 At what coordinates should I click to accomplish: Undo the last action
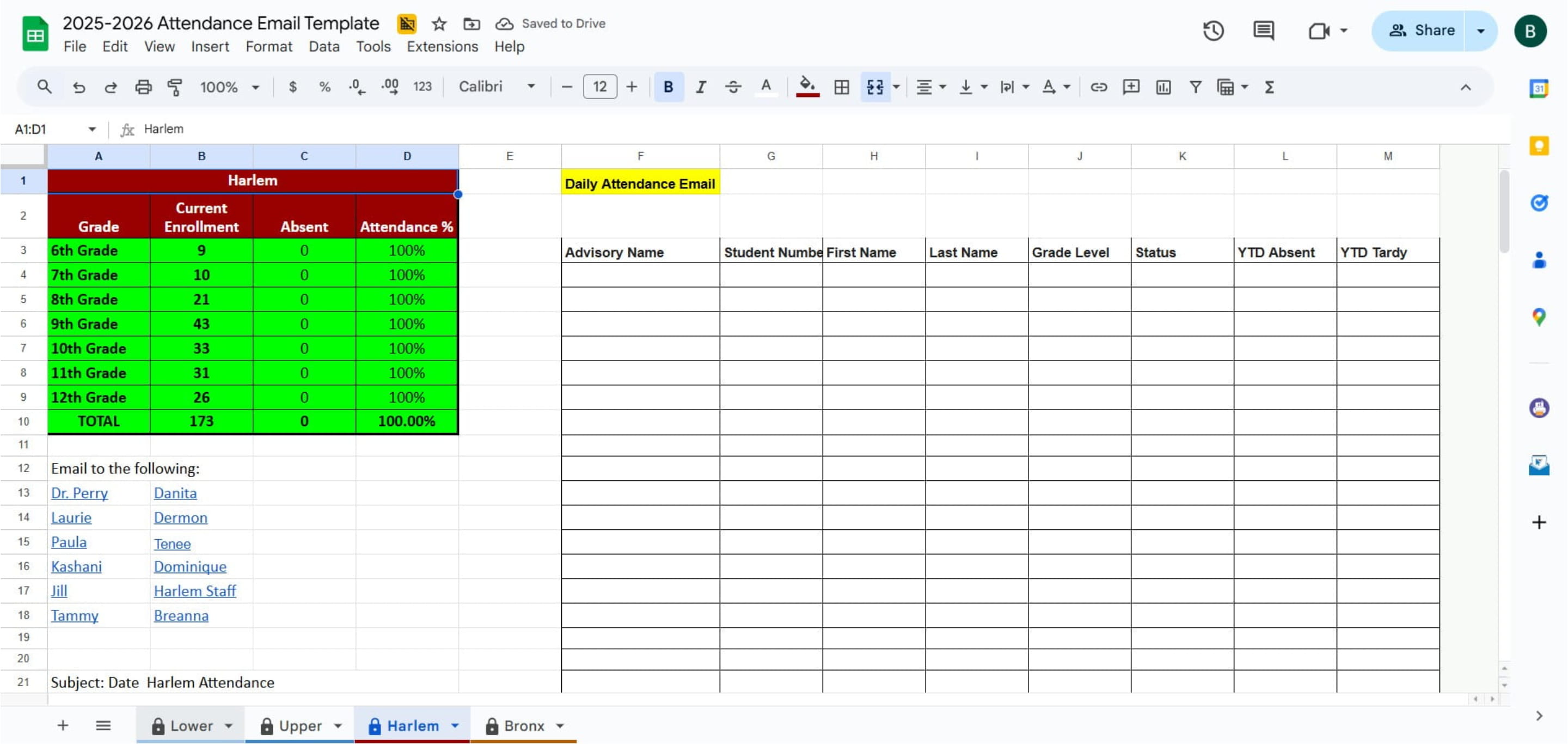78,87
